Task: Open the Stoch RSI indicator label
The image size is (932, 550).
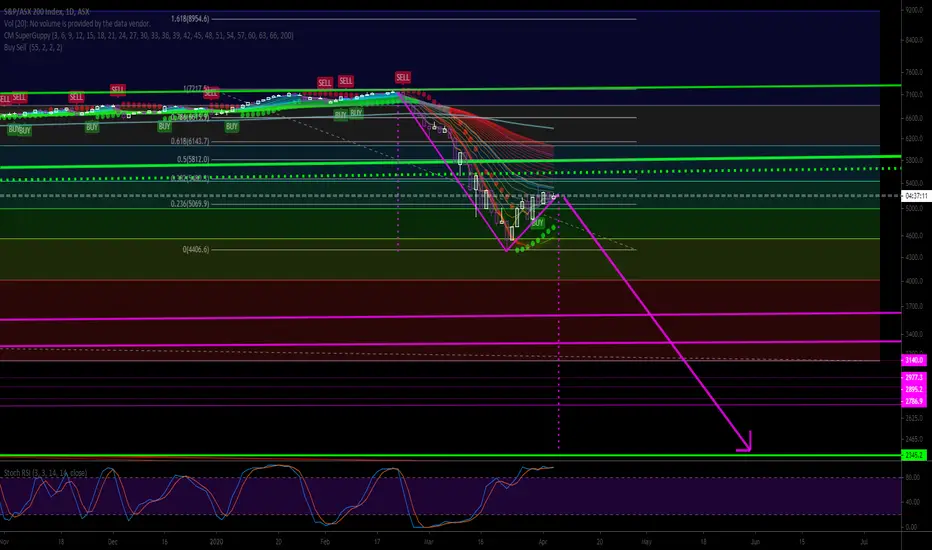Action: tap(45, 473)
